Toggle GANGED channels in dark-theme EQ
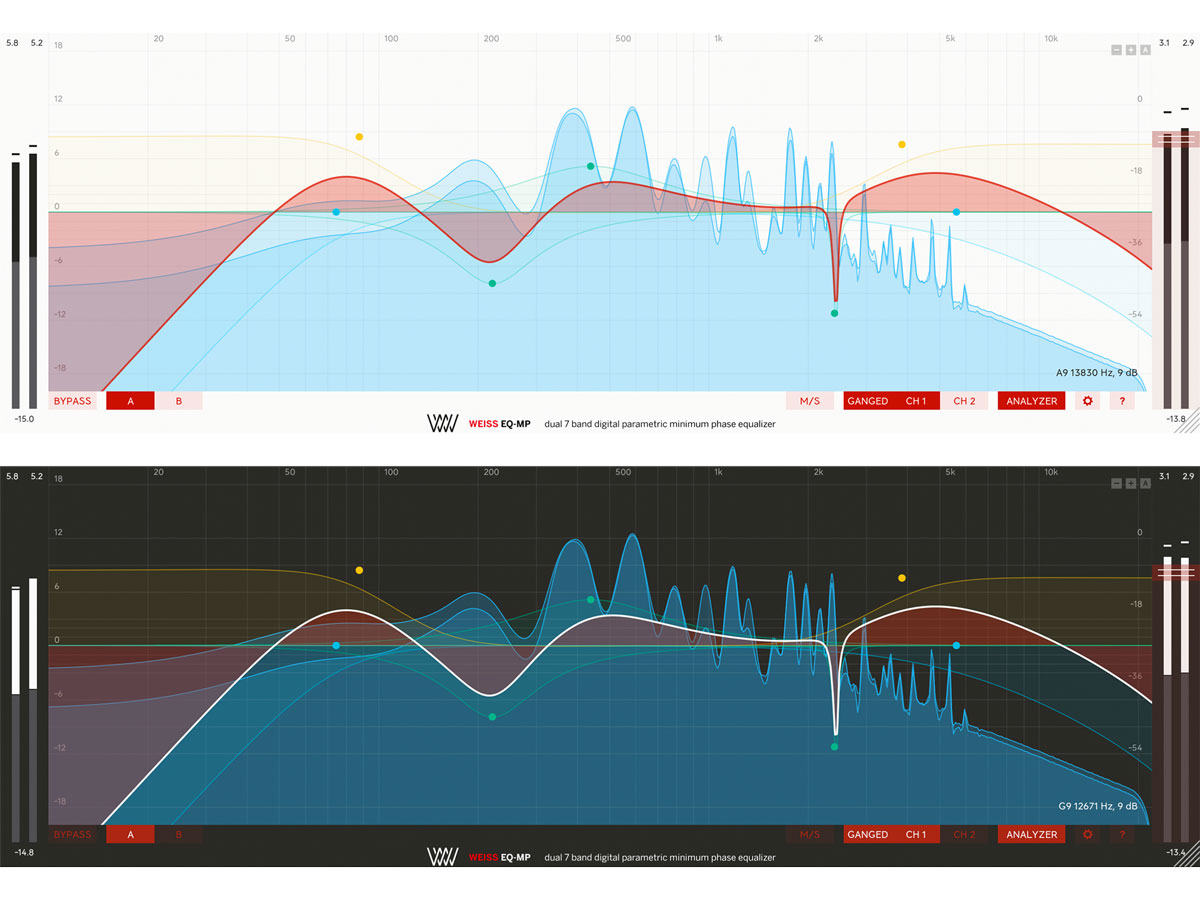The width and height of the screenshot is (1200, 900). pos(867,834)
